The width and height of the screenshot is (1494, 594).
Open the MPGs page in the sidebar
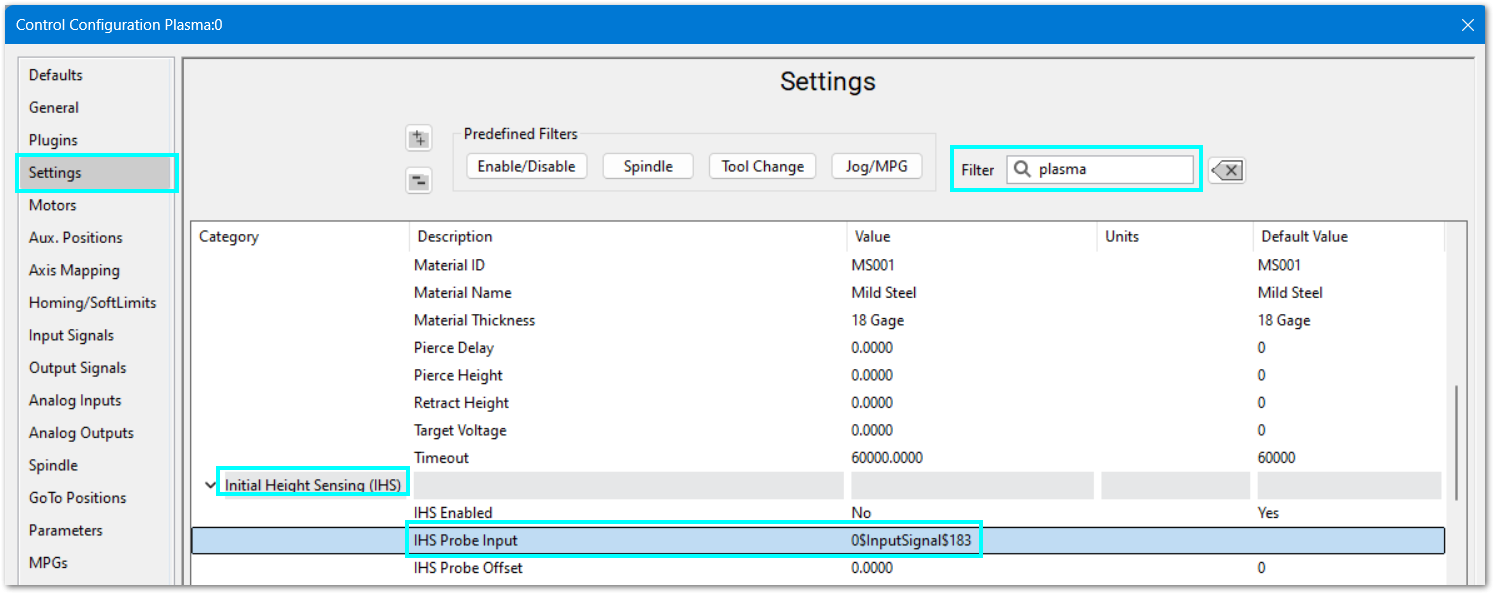48,563
